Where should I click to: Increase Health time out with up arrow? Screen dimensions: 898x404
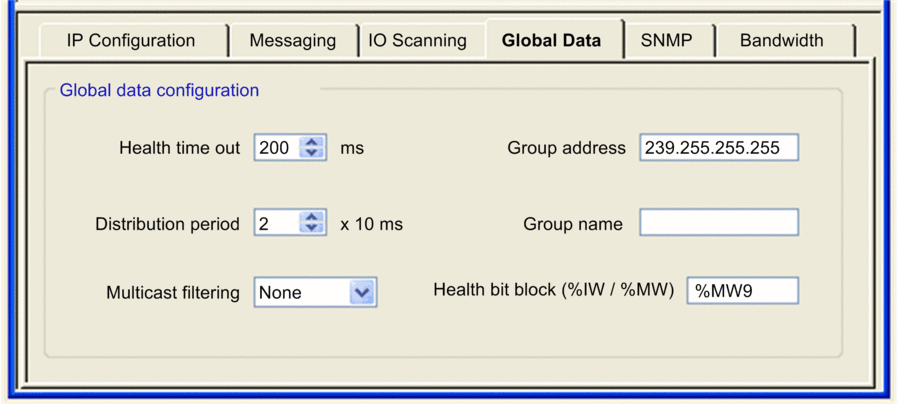pyautogui.click(x=313, y=143)
